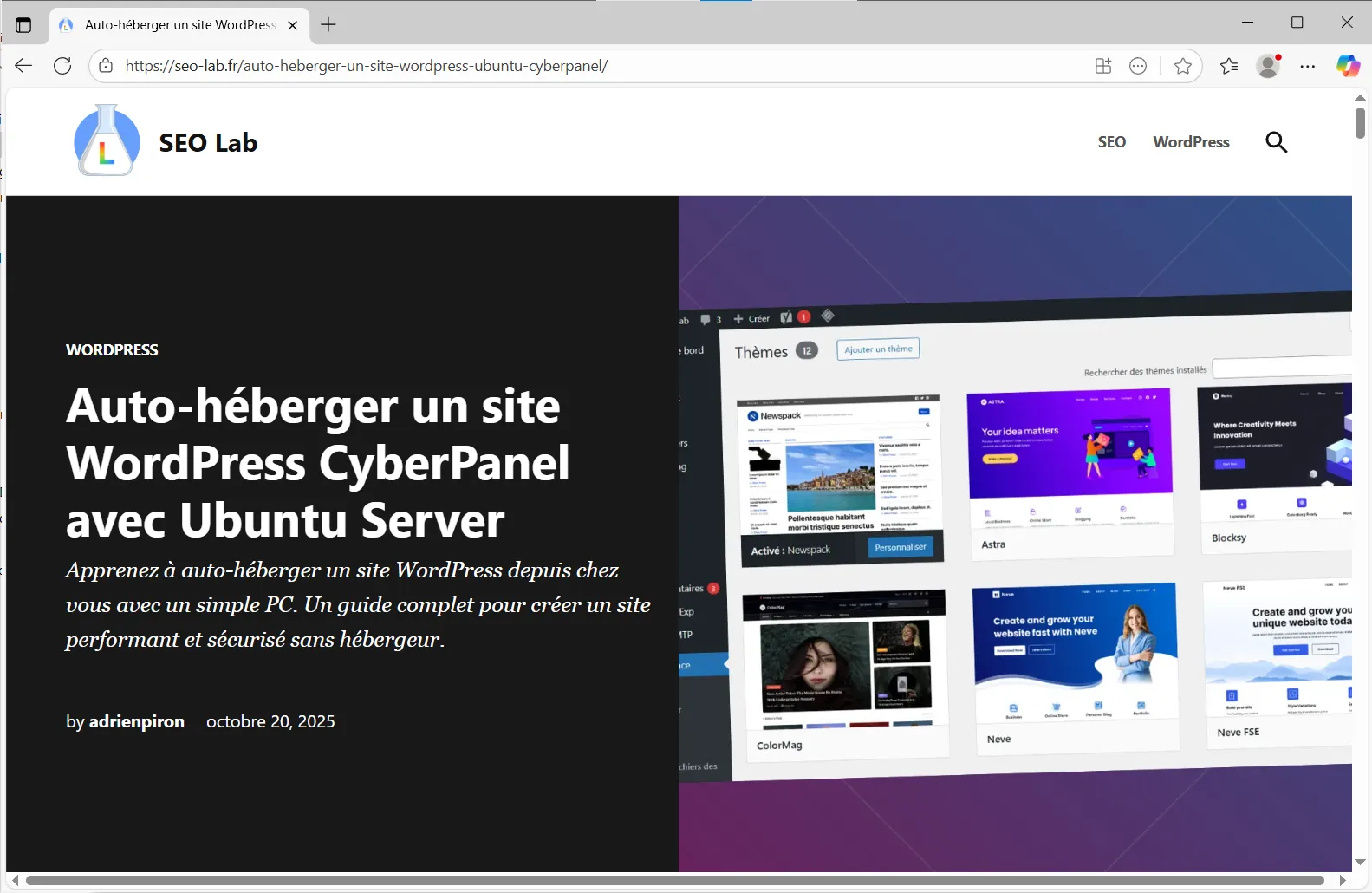1372x893 pixels.
Task: Open the adrienpiron author link
Action: coord(137,721)
